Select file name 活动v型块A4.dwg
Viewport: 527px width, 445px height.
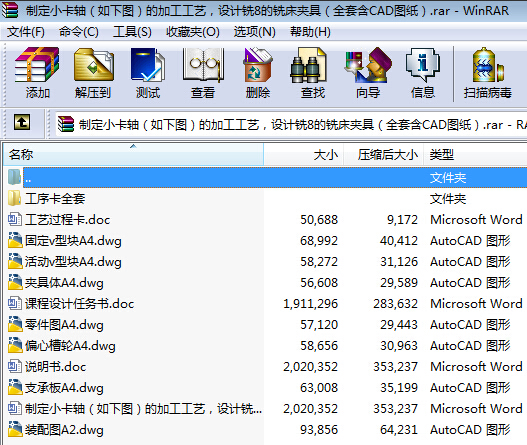coord(73,262)
